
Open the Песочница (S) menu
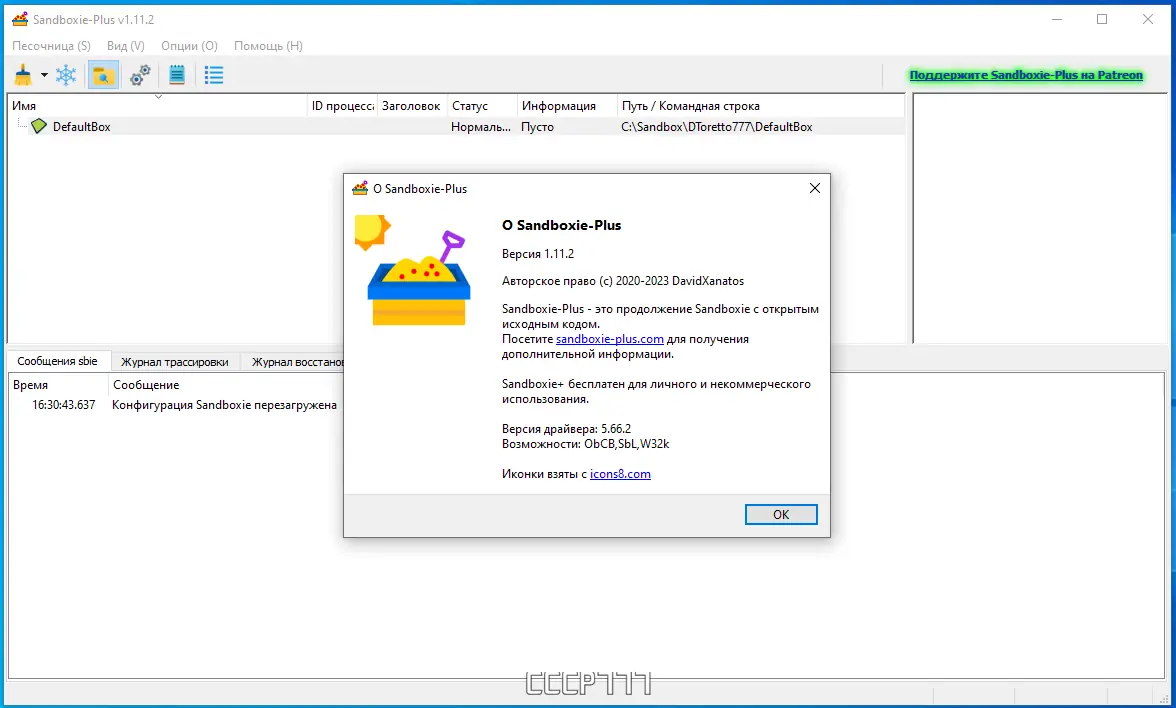51,46
